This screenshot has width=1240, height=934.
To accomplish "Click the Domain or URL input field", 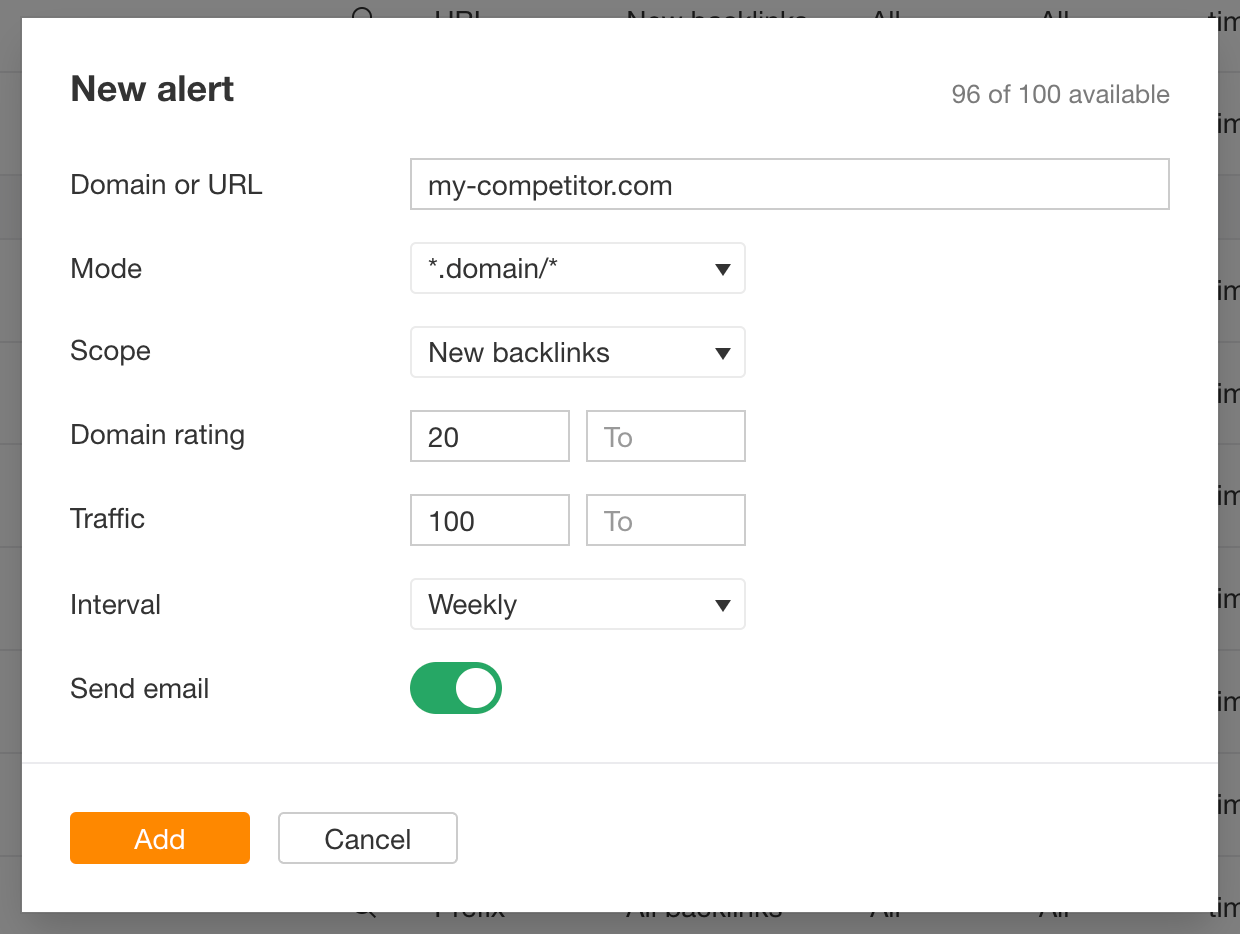I will click(789, 184).
